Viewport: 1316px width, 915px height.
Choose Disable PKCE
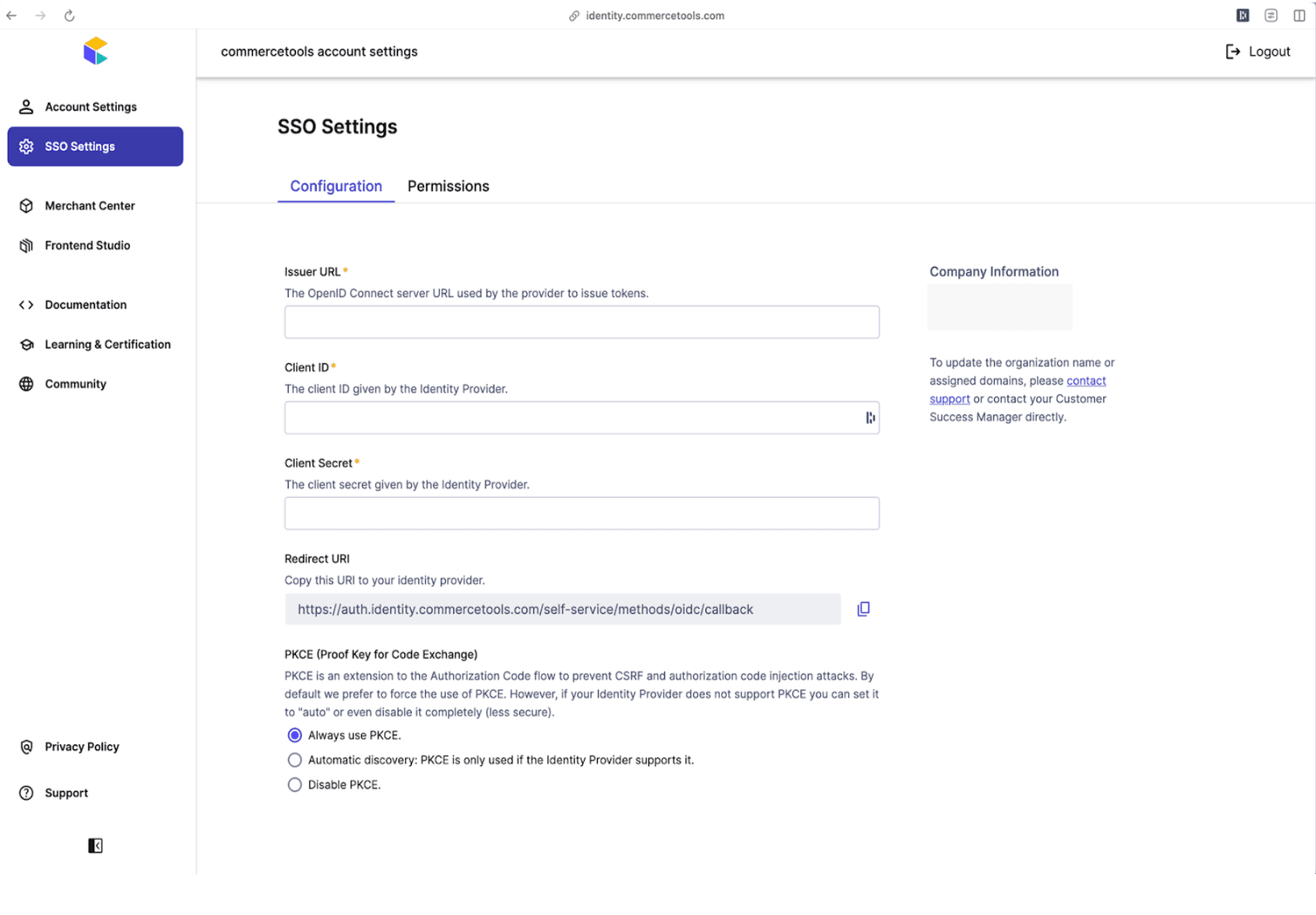tap(294, 784)
